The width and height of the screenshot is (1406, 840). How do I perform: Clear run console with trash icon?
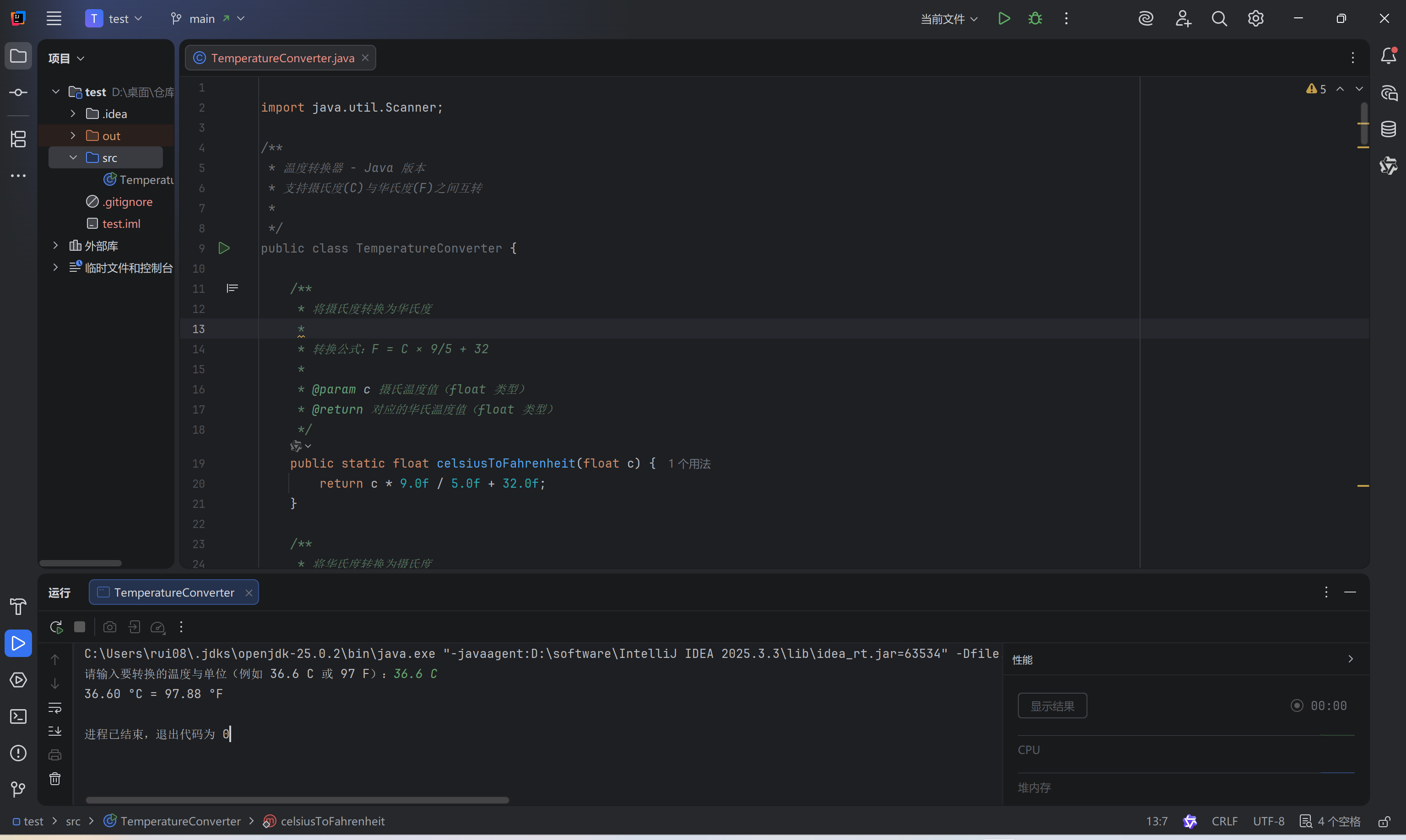click(x=55, y=780)
